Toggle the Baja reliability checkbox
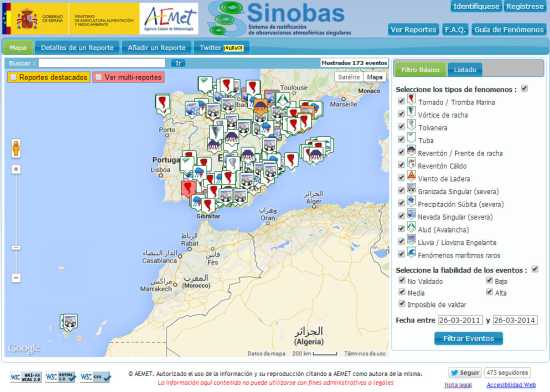550x392 pixels. (489, 280)
